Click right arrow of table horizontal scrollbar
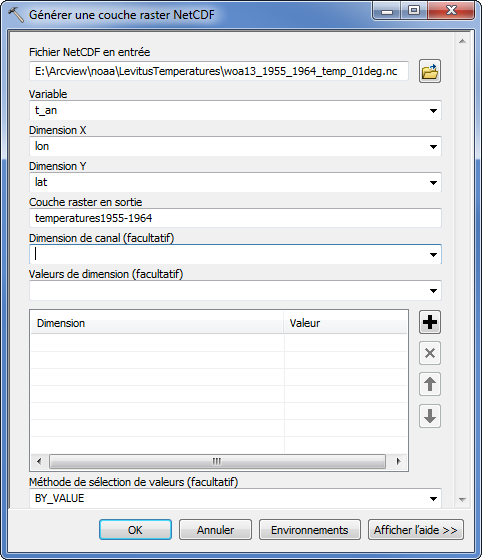Viewport: 482px width, 560px height. tap(398, 461)
